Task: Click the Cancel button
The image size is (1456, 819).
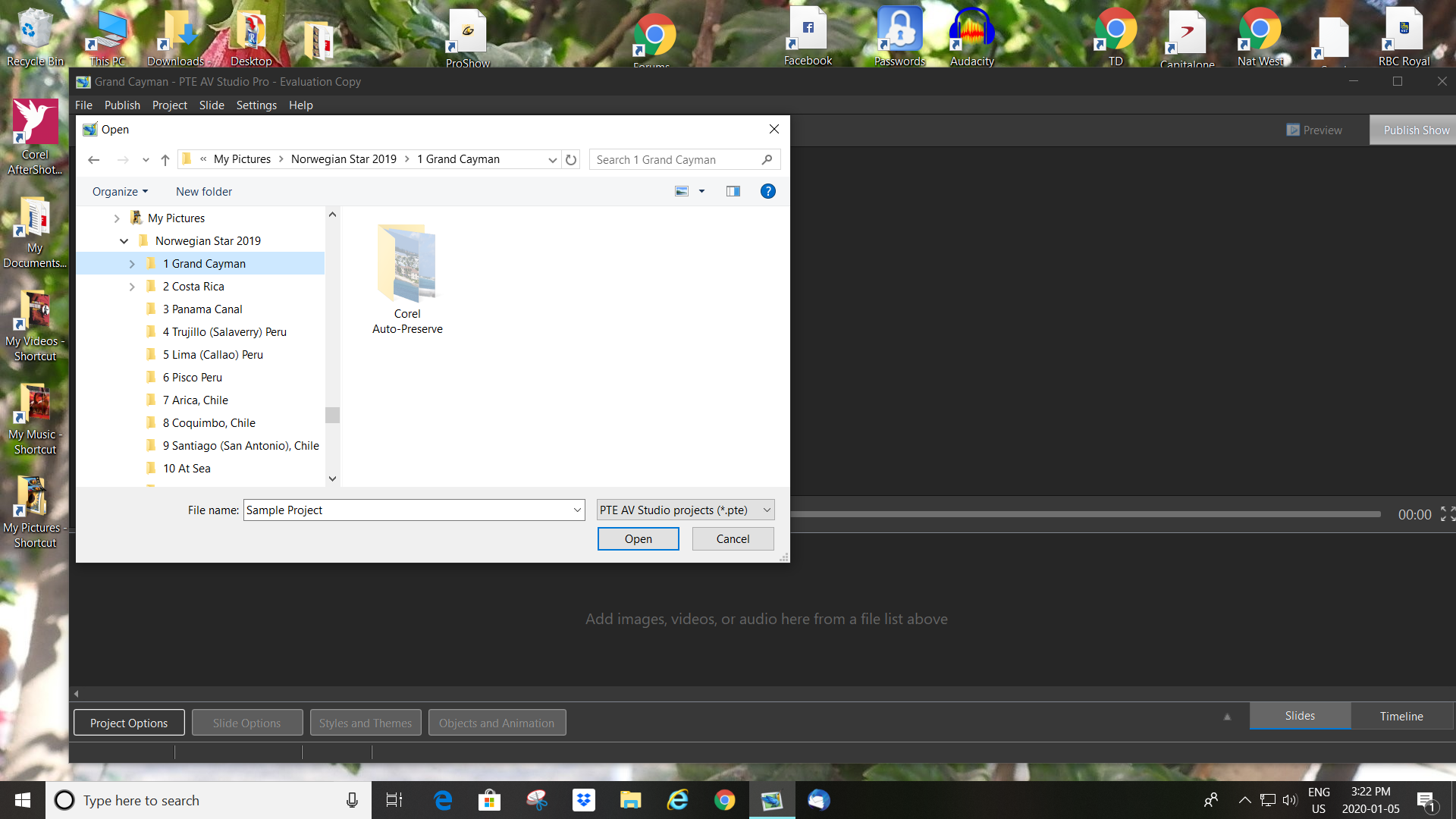Action: point(733,539)
